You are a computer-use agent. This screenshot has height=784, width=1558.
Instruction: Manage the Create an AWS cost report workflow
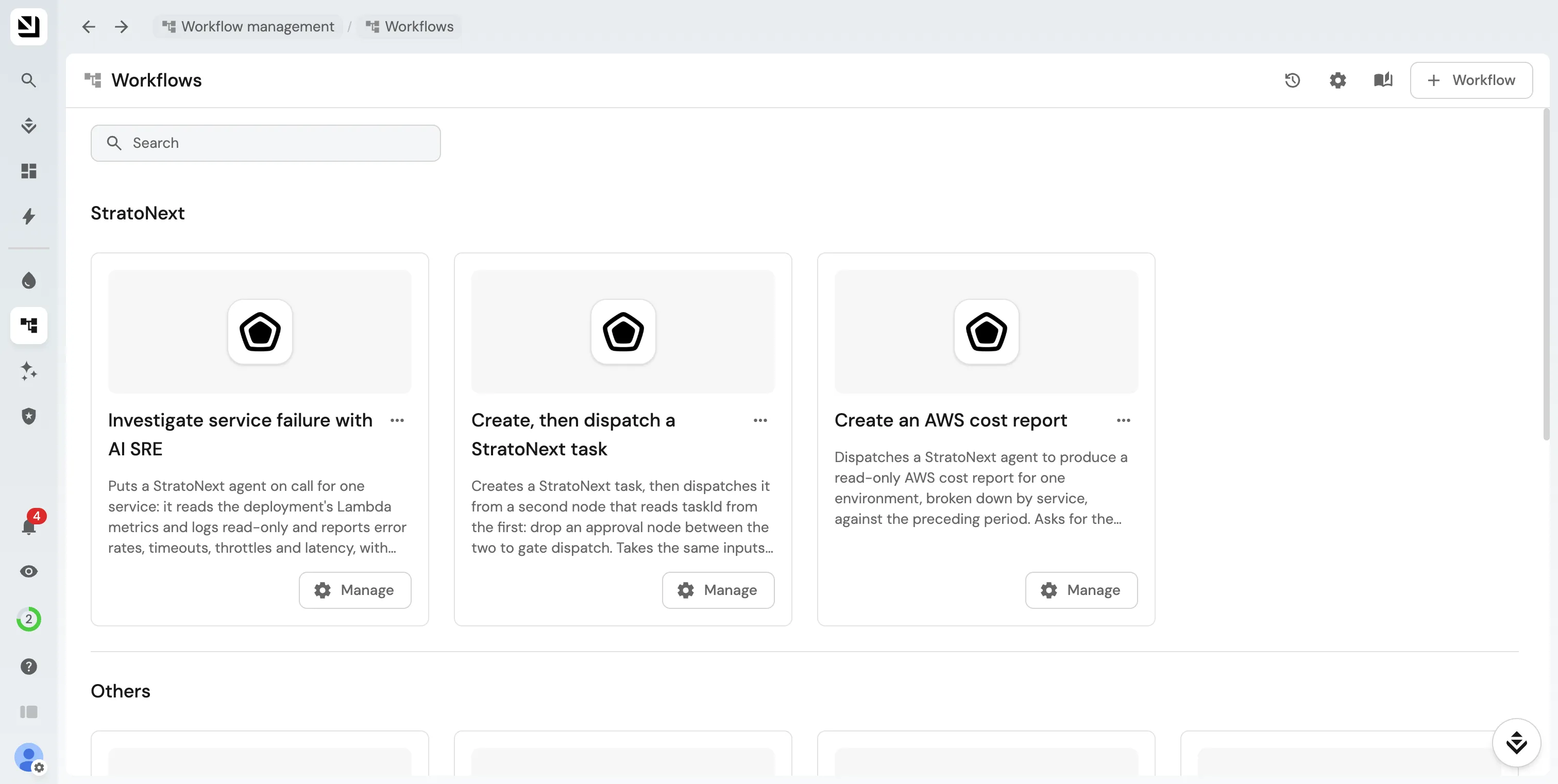click(x=1081, y=590)
